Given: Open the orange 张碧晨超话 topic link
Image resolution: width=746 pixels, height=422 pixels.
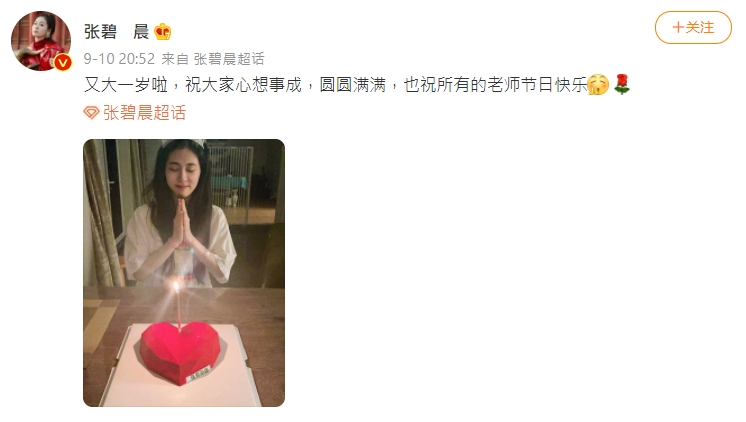Looking at the screenshot, I should pos(144,113).
